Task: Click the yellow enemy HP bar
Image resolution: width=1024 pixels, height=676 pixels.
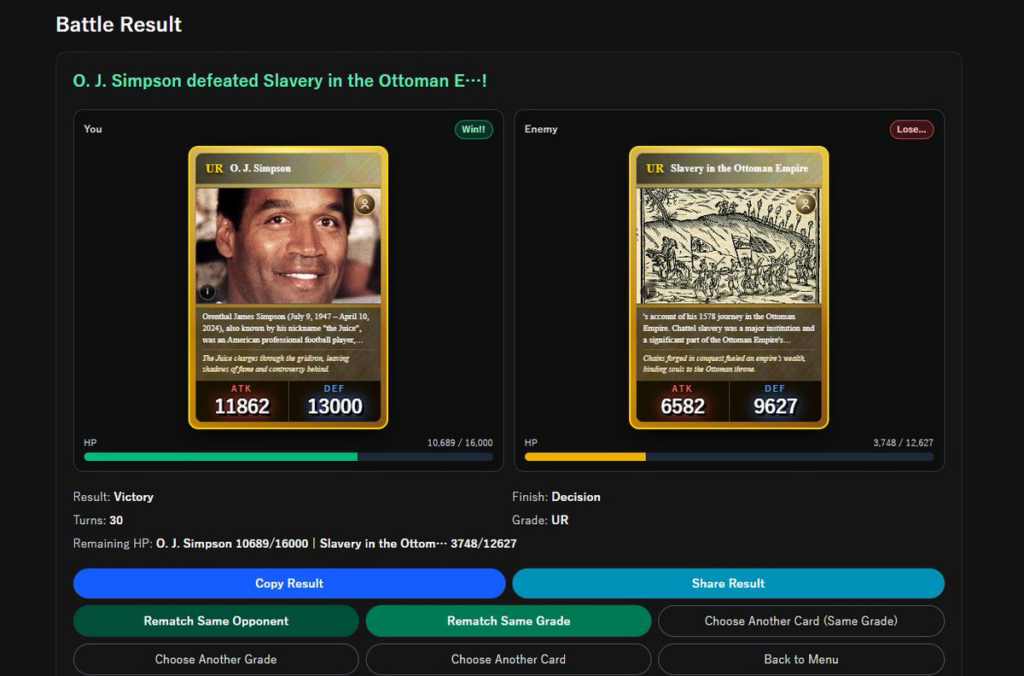Action: click(585, 457)
